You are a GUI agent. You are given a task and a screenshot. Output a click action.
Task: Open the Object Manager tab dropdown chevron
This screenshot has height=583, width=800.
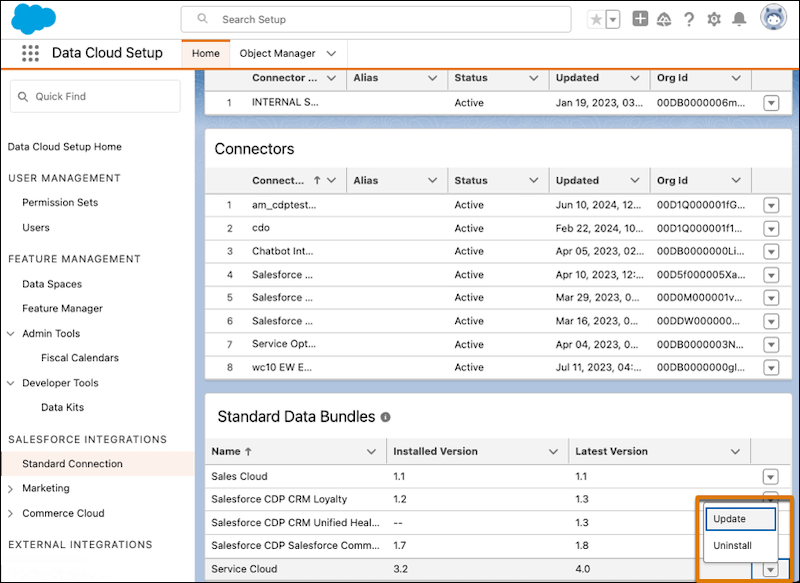point(331,53)
